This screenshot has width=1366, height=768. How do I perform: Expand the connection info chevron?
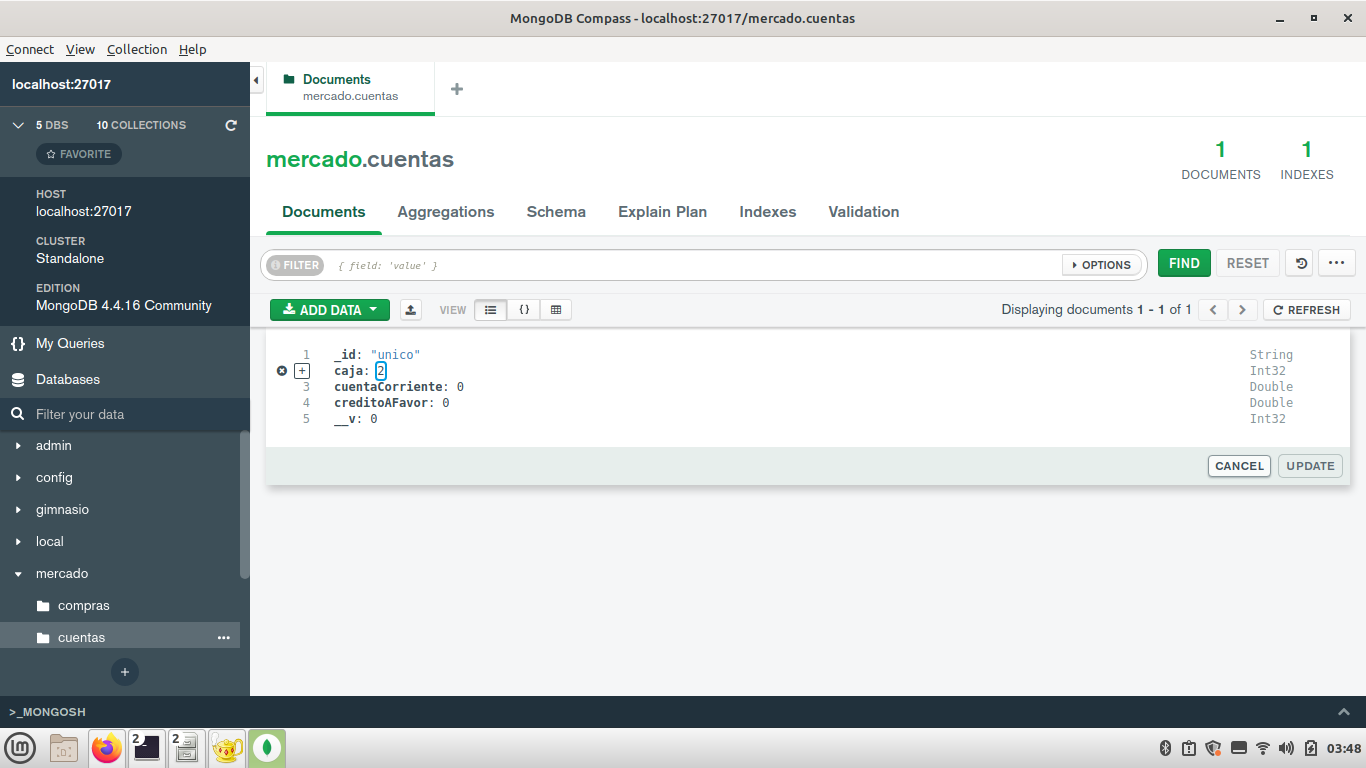(x=18, y=125)
